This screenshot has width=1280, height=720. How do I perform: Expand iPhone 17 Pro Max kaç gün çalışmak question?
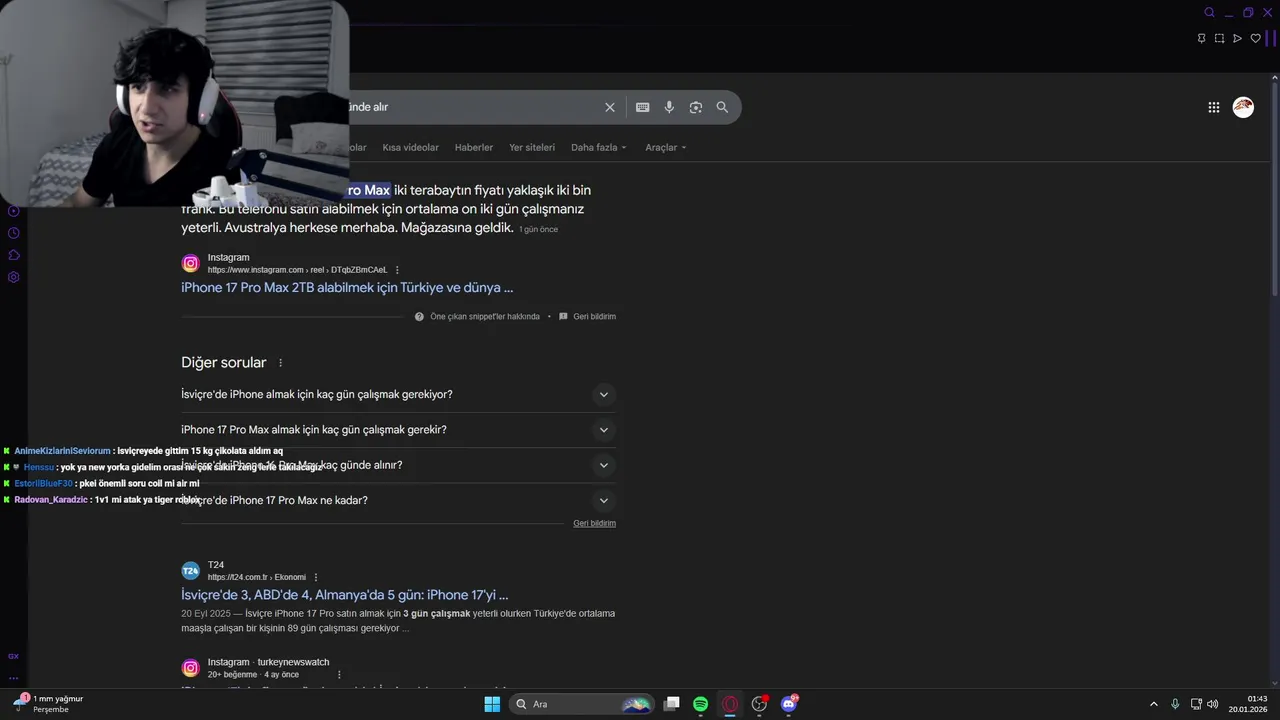(603, 430)
